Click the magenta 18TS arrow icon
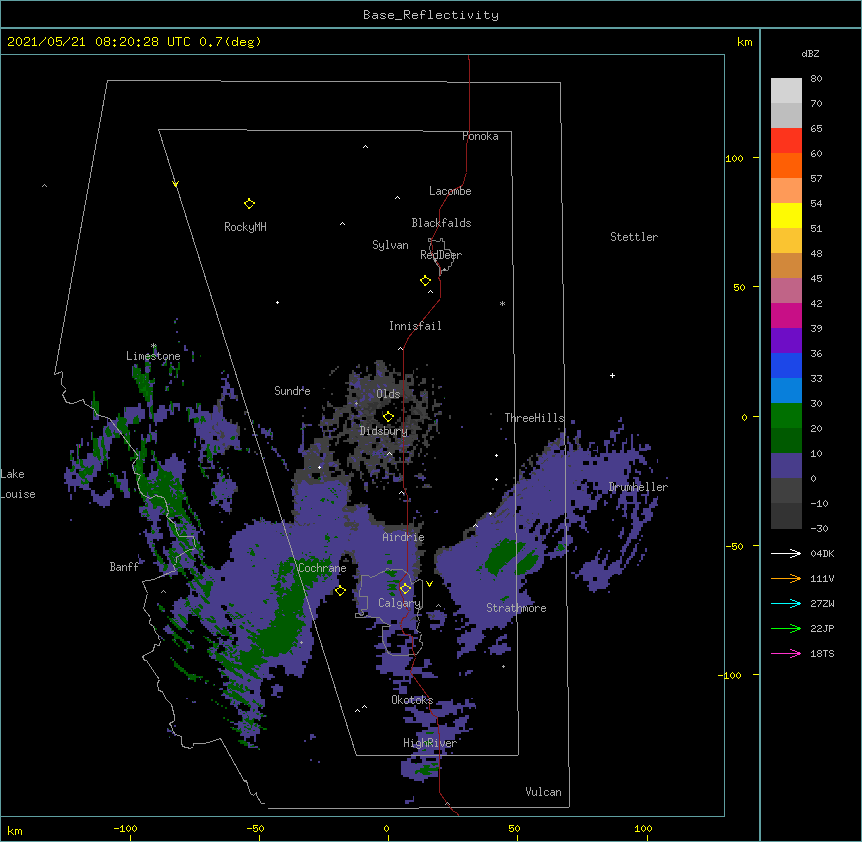 786,653
